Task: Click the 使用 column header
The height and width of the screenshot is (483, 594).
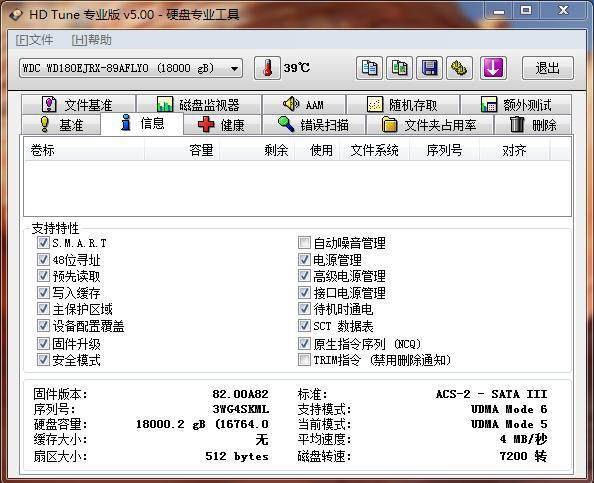Action: (317, 150)
